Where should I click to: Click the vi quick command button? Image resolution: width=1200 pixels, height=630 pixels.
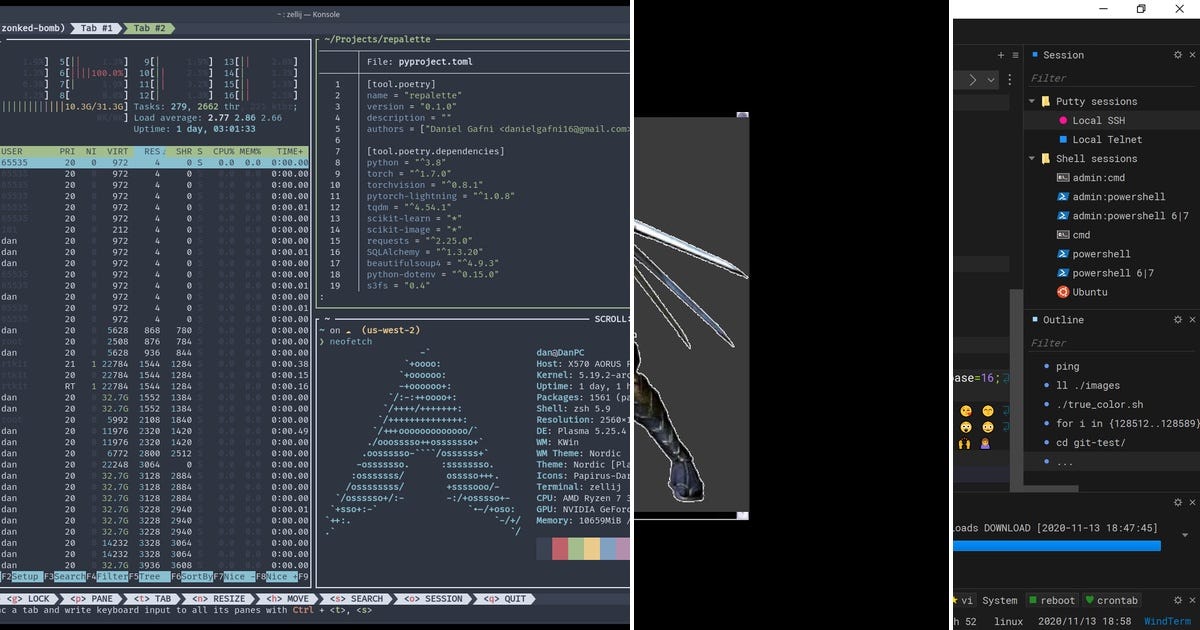point(966,600)
